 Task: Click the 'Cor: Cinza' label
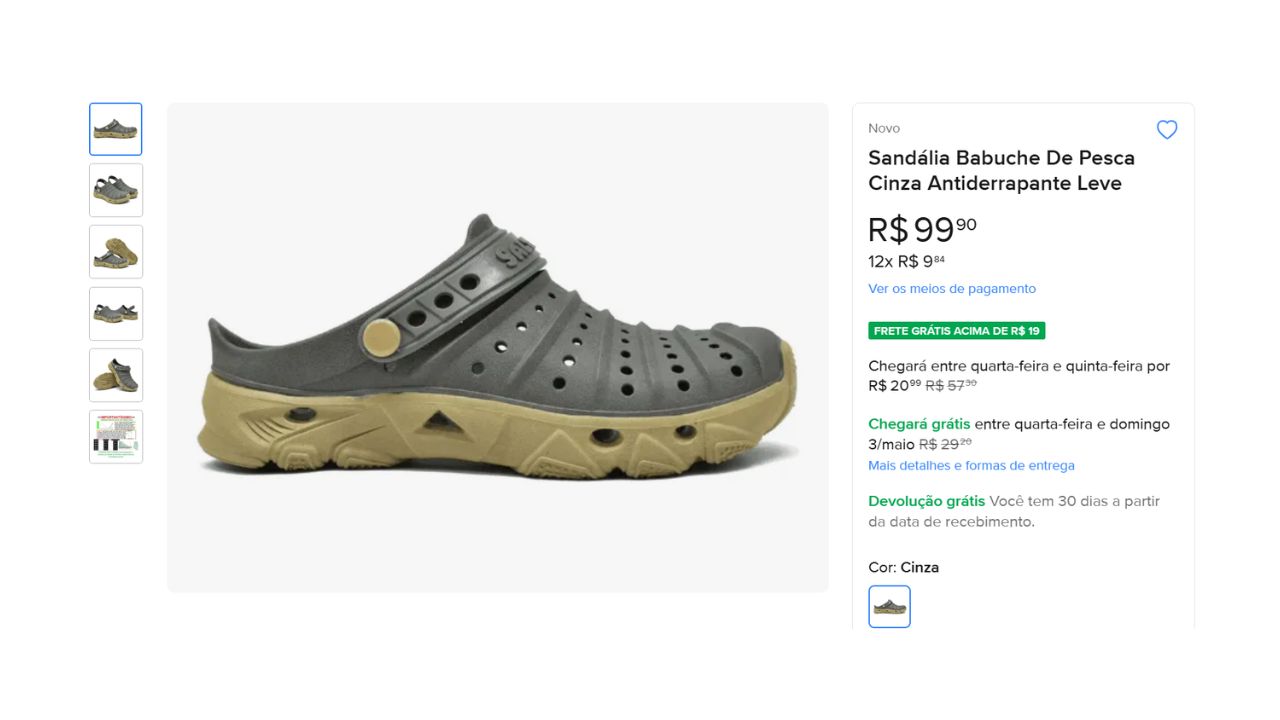pyautogui.click(x=903, y=567)
